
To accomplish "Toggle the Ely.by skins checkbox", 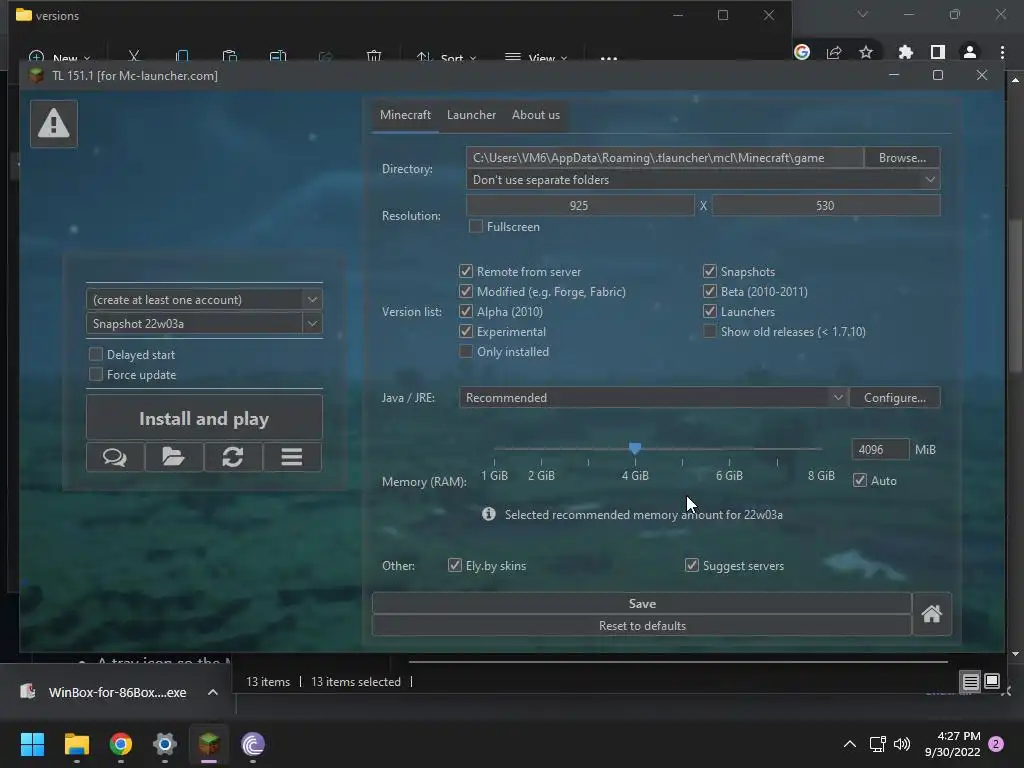I will [455, 566].
